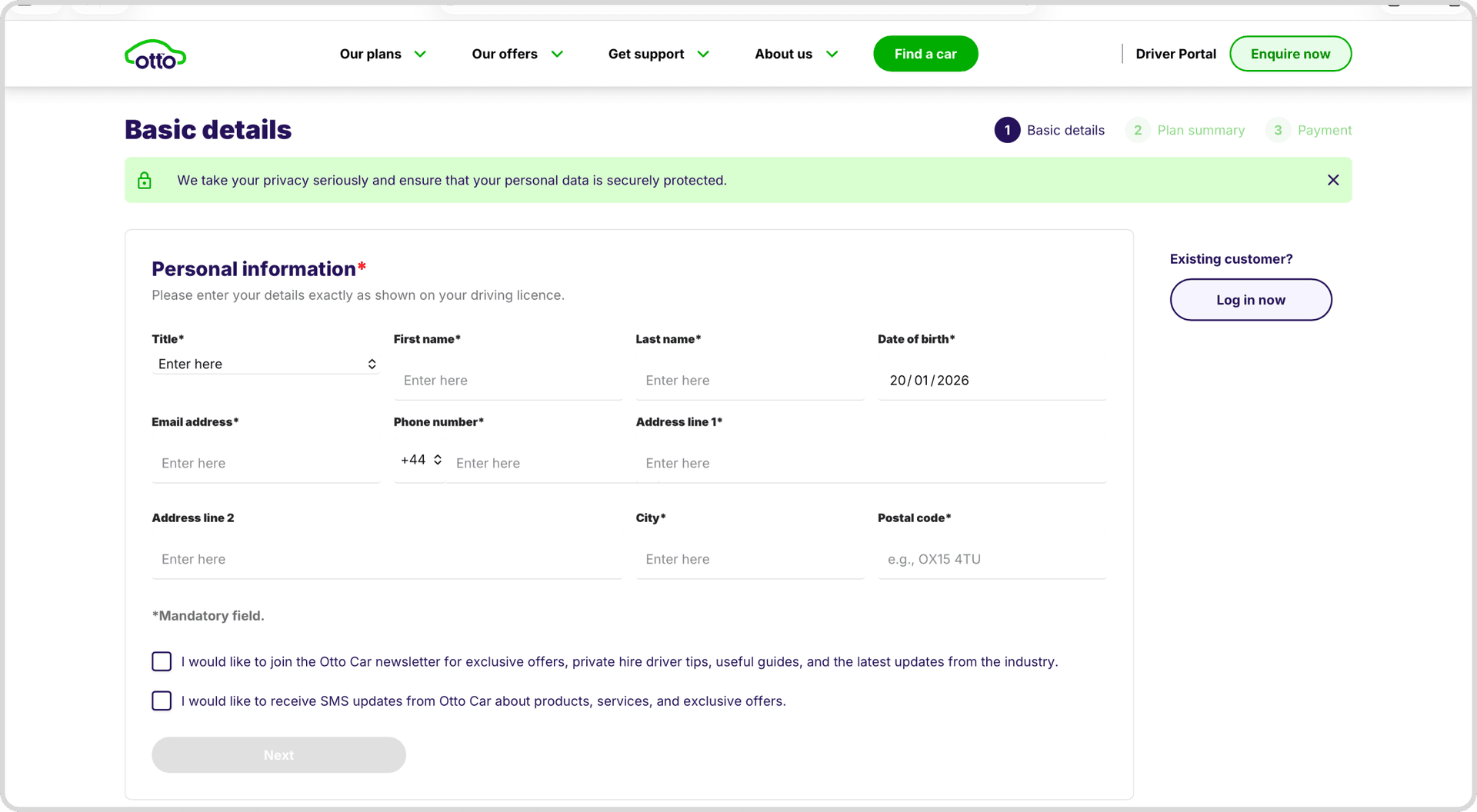Screen dimensions: 1477x812
Task: Click the Enquire now button
Action: point(1290,54)
